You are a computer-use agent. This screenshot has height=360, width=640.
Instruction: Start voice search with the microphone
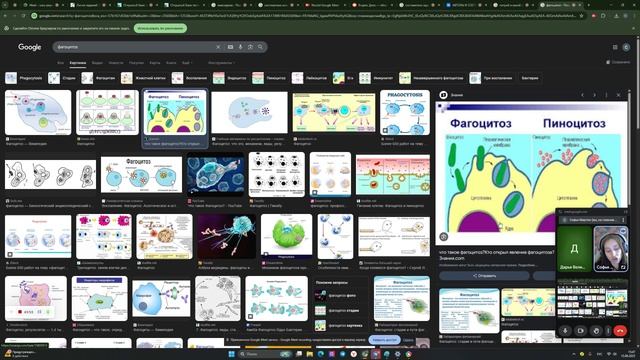[240, 47]
